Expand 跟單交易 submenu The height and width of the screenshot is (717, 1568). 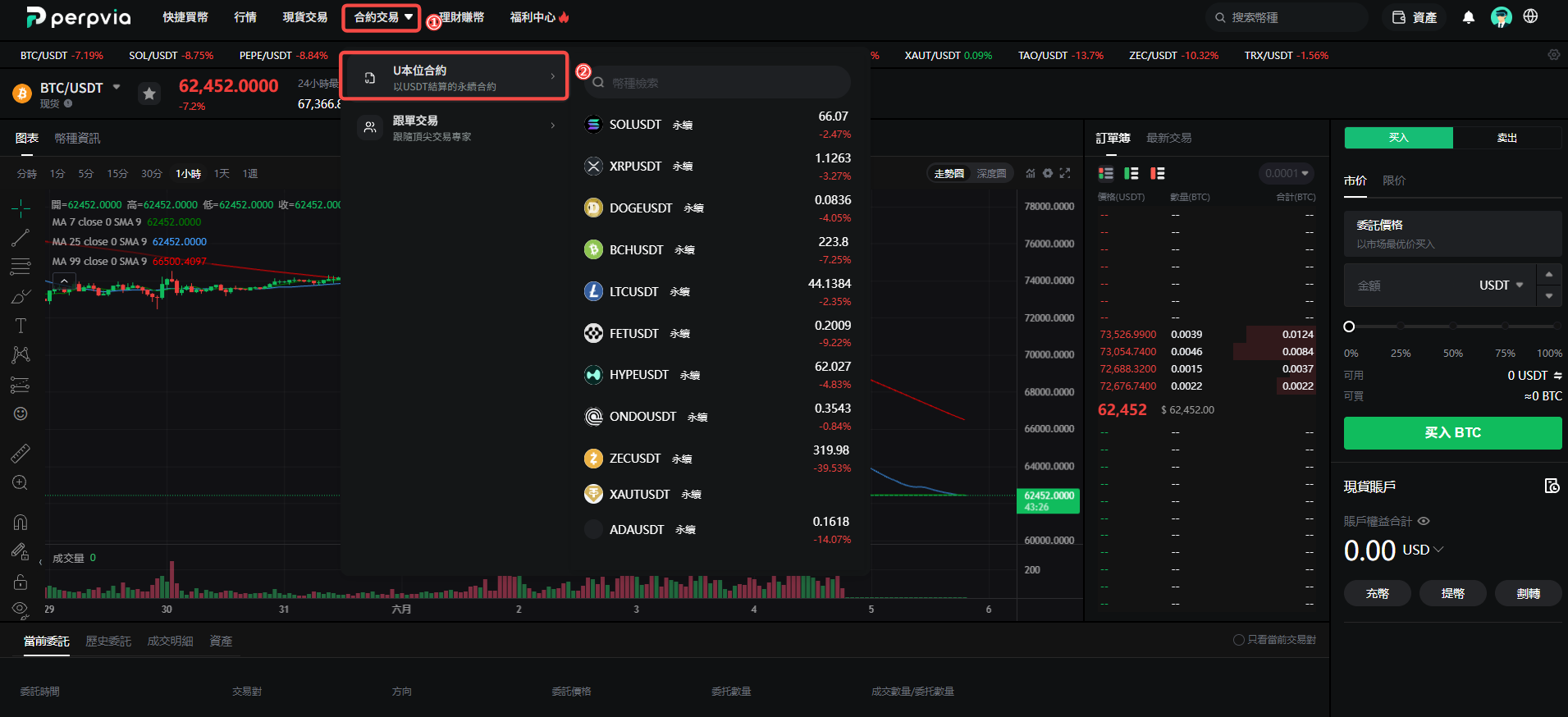pos(455,127)
